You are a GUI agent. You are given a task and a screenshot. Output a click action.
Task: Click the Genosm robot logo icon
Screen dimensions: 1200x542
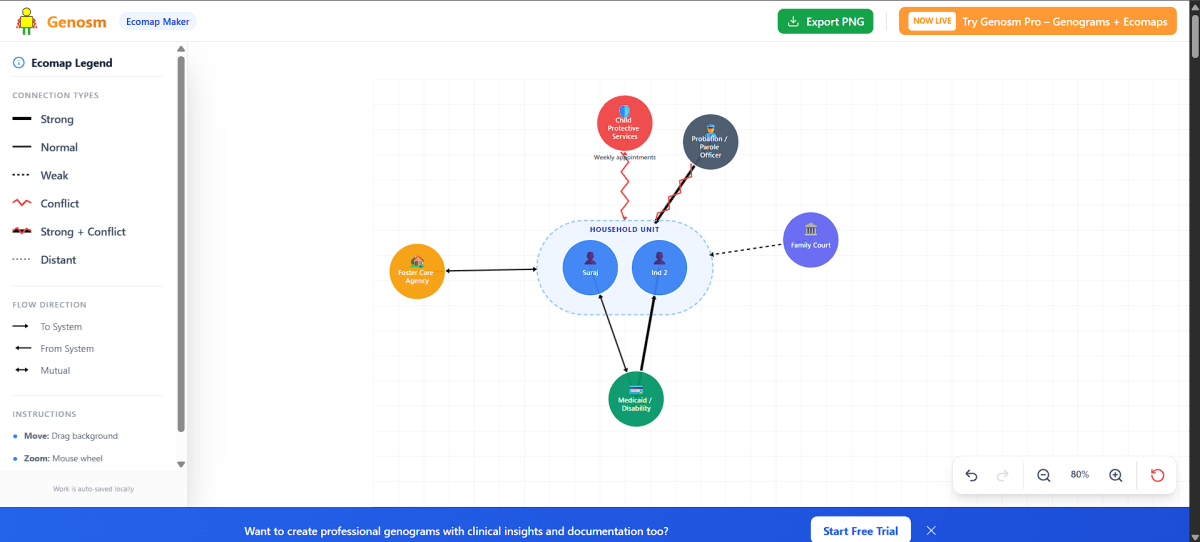tap(26, 21)
